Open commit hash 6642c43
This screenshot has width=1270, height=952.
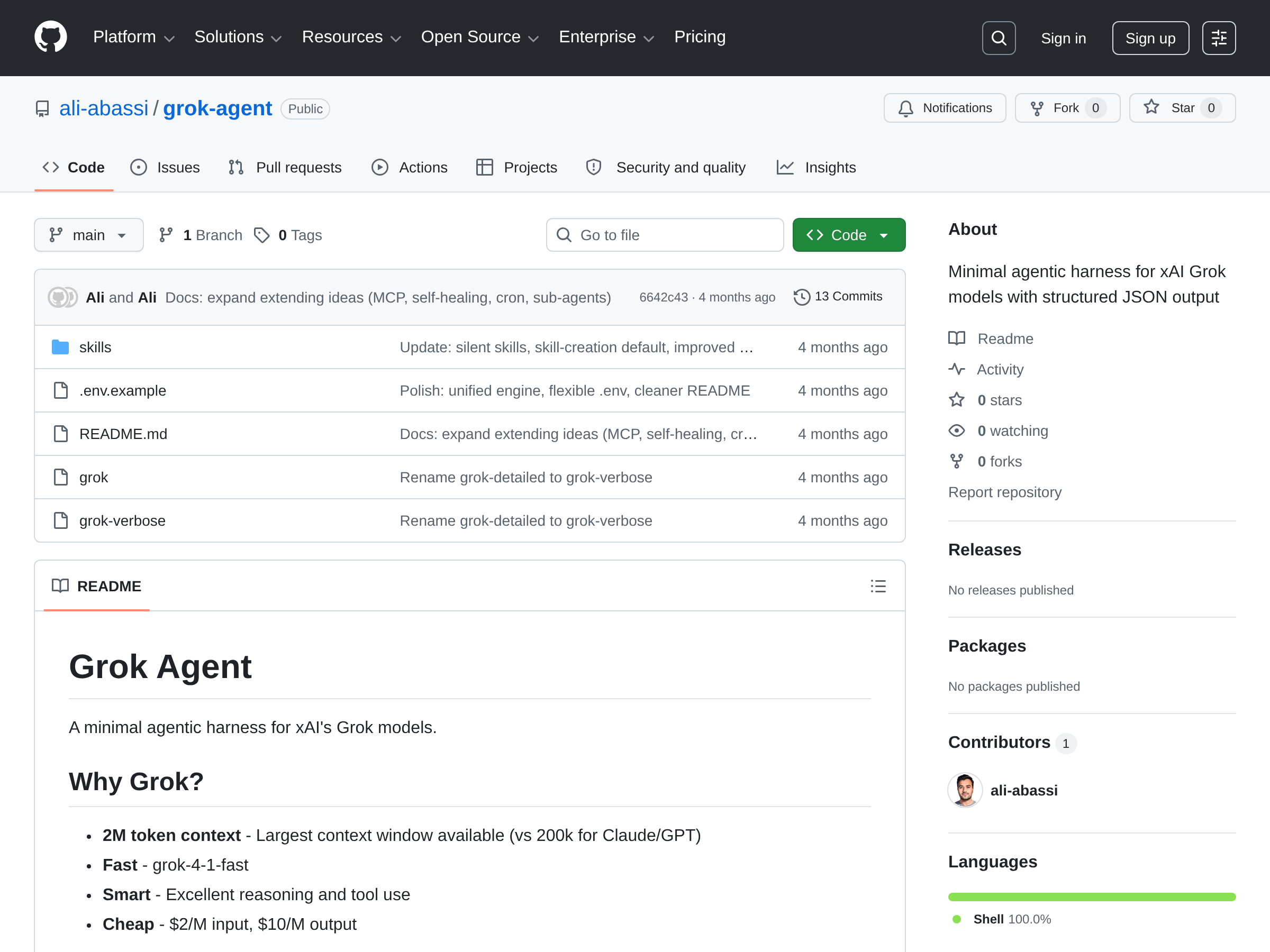click(x=663, y=297)
